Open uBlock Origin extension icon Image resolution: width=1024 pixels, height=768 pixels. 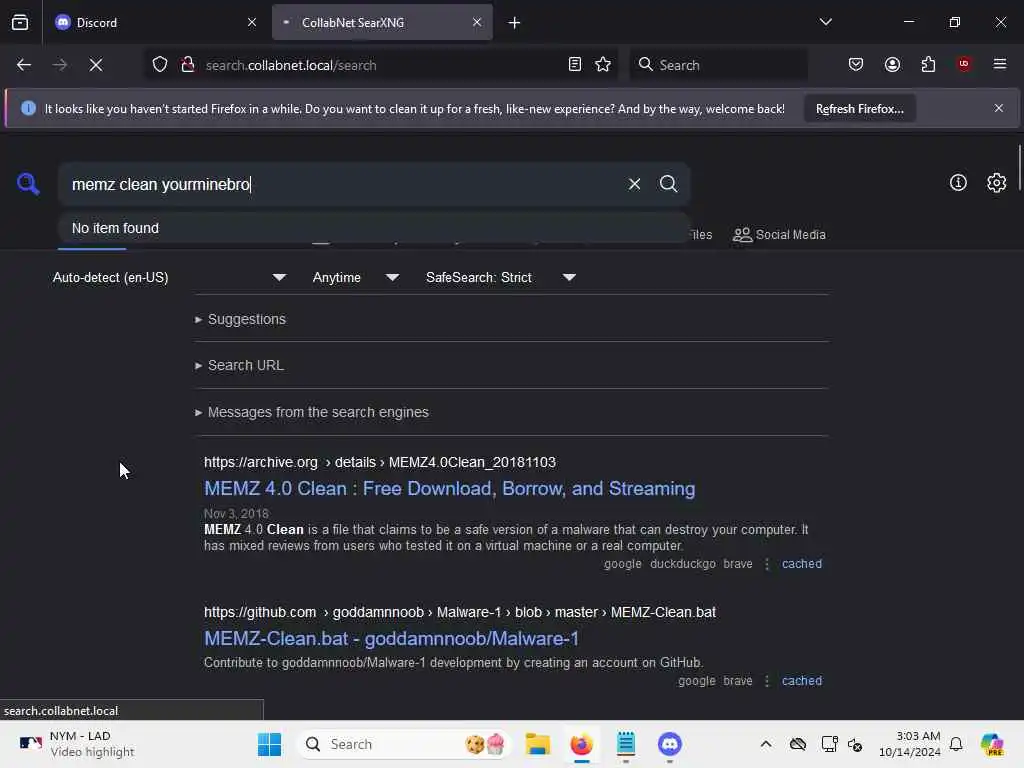[x=964, y=64]
